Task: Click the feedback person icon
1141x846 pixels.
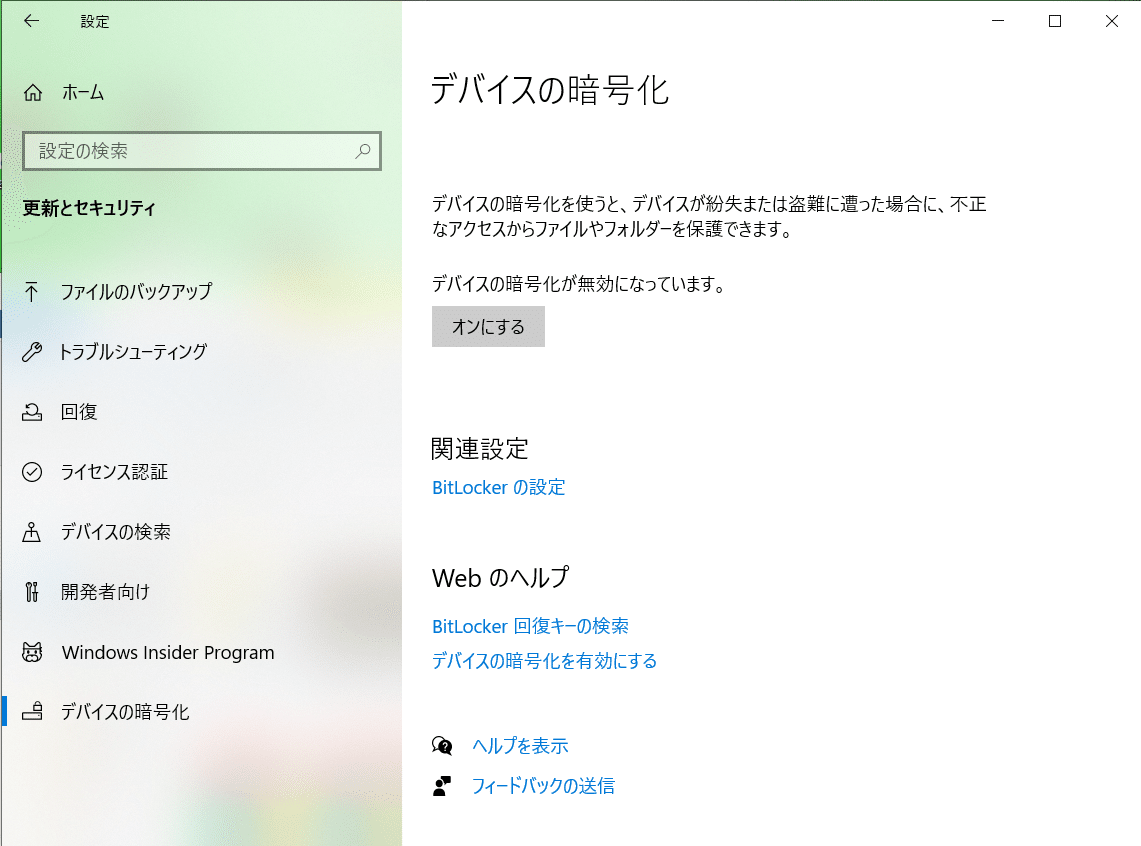Action: click(x=442, y=786)
